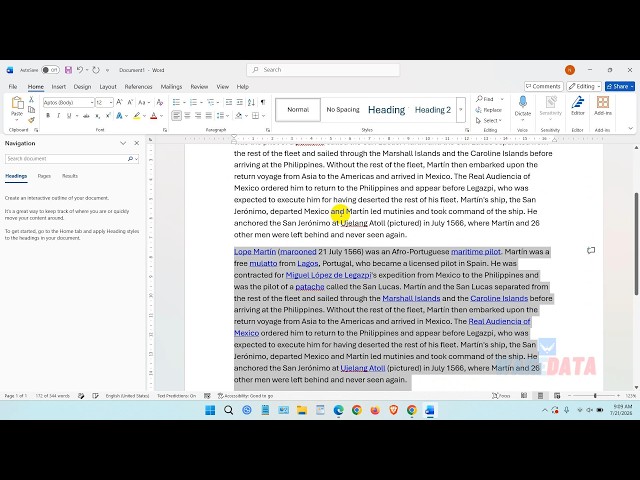Toggle Strikethrough formatting

click(86, 116)
